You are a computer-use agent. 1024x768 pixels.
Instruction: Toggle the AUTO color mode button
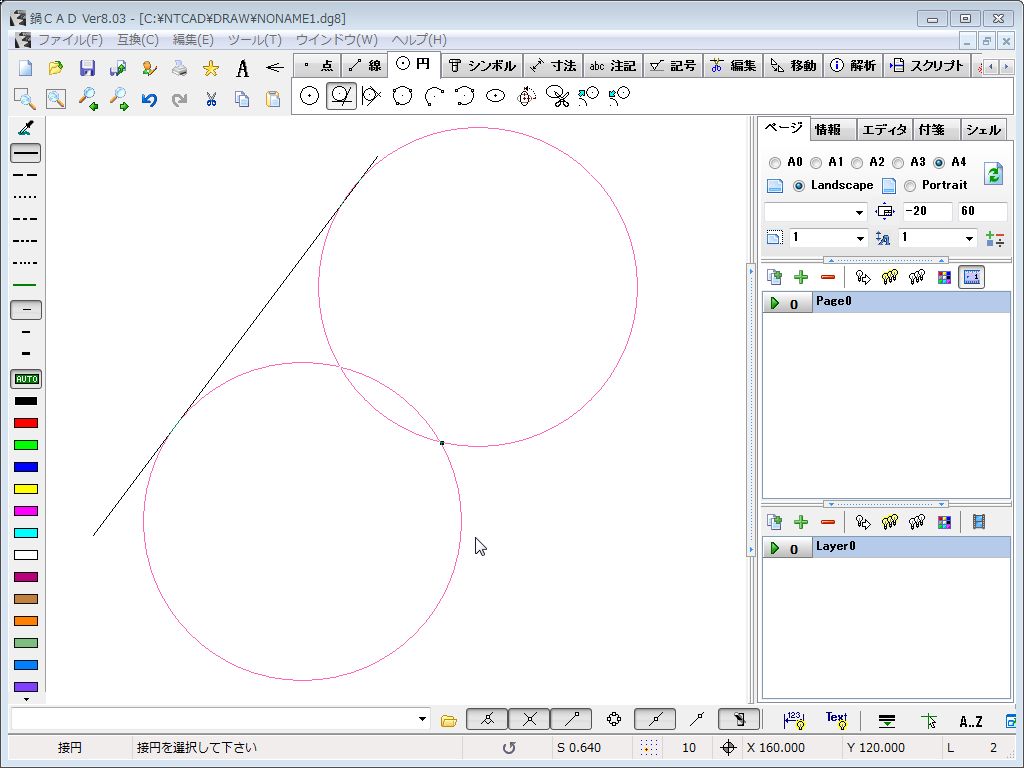coord(26,379)
